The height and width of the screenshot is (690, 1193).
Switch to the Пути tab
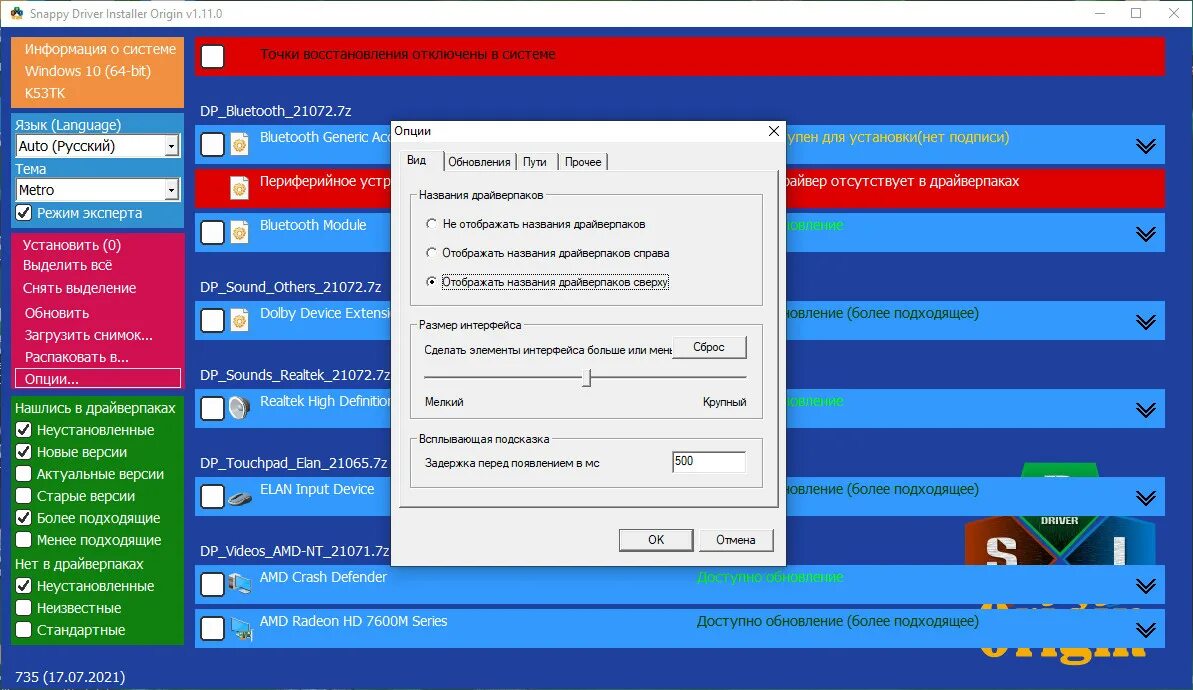click(535, 161)
